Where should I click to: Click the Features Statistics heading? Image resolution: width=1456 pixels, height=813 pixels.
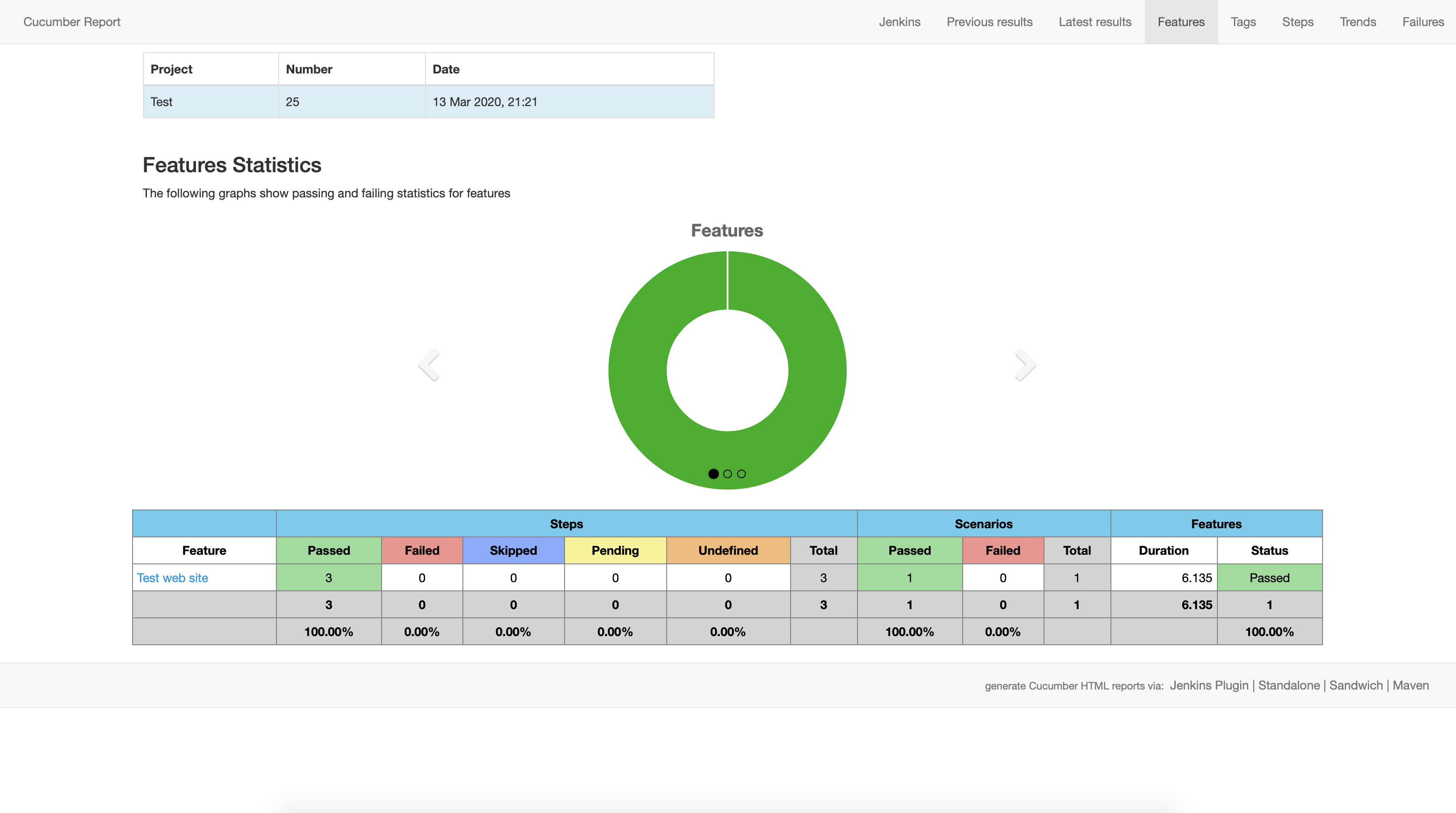(232, 165)
